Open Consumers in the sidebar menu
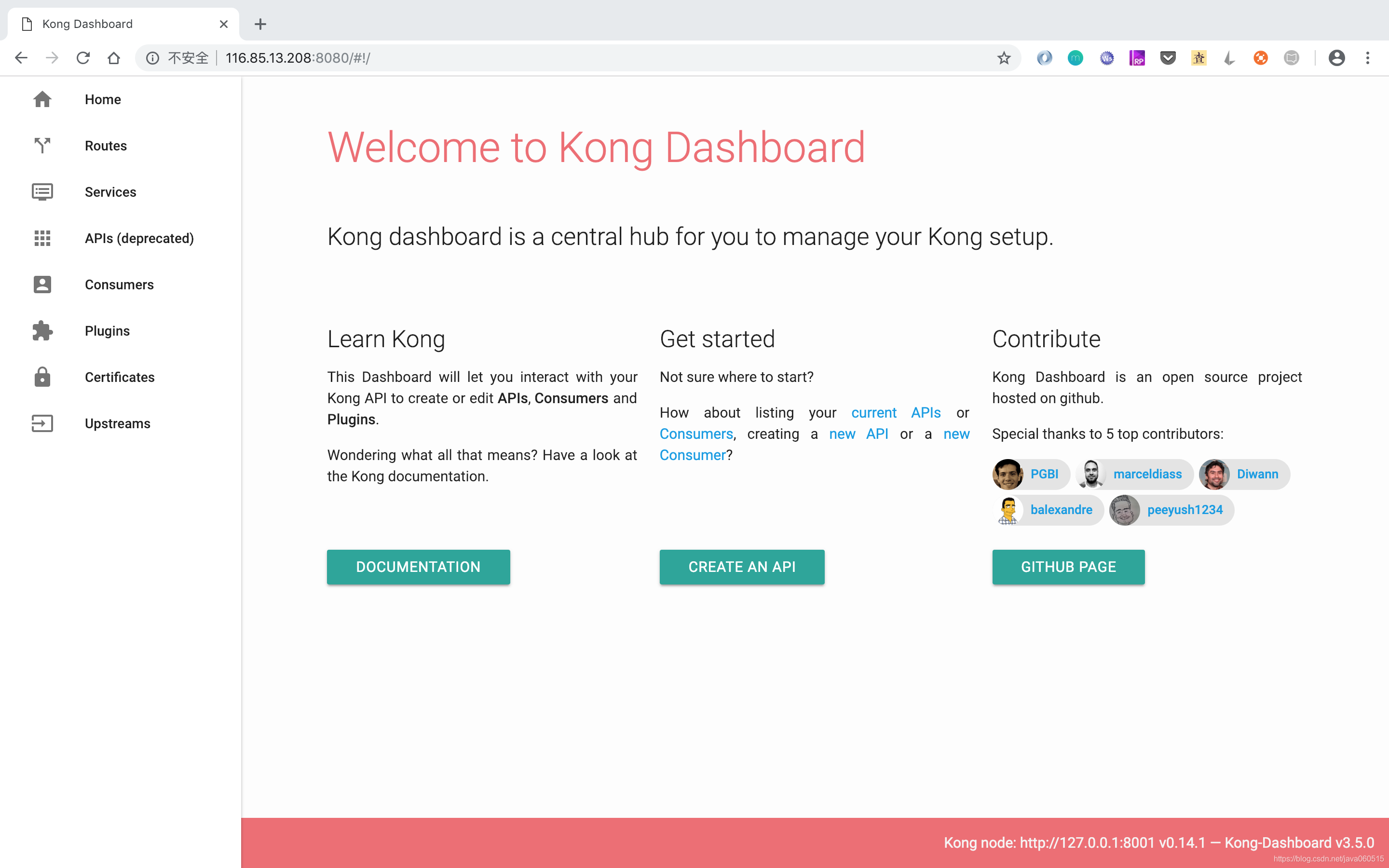This screenshot has width=1389, height=868. click(x=121, y=285)
